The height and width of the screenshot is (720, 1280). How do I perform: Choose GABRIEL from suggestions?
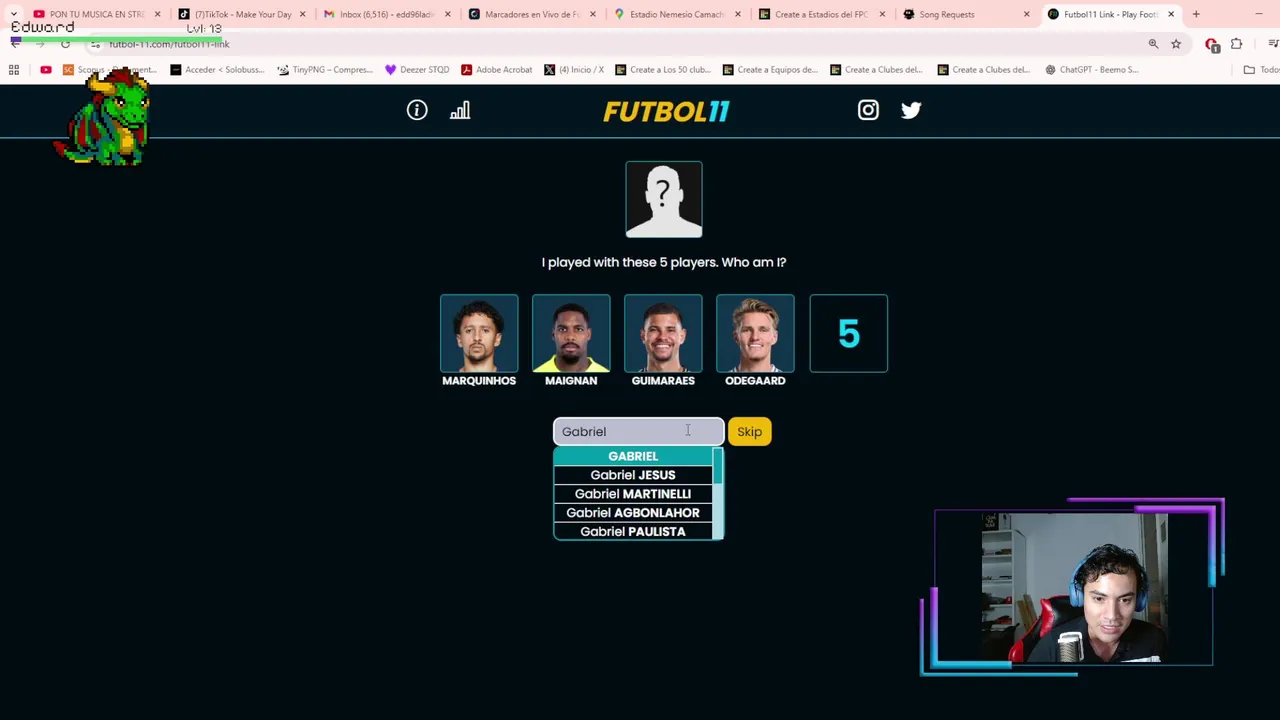(633, 456)
